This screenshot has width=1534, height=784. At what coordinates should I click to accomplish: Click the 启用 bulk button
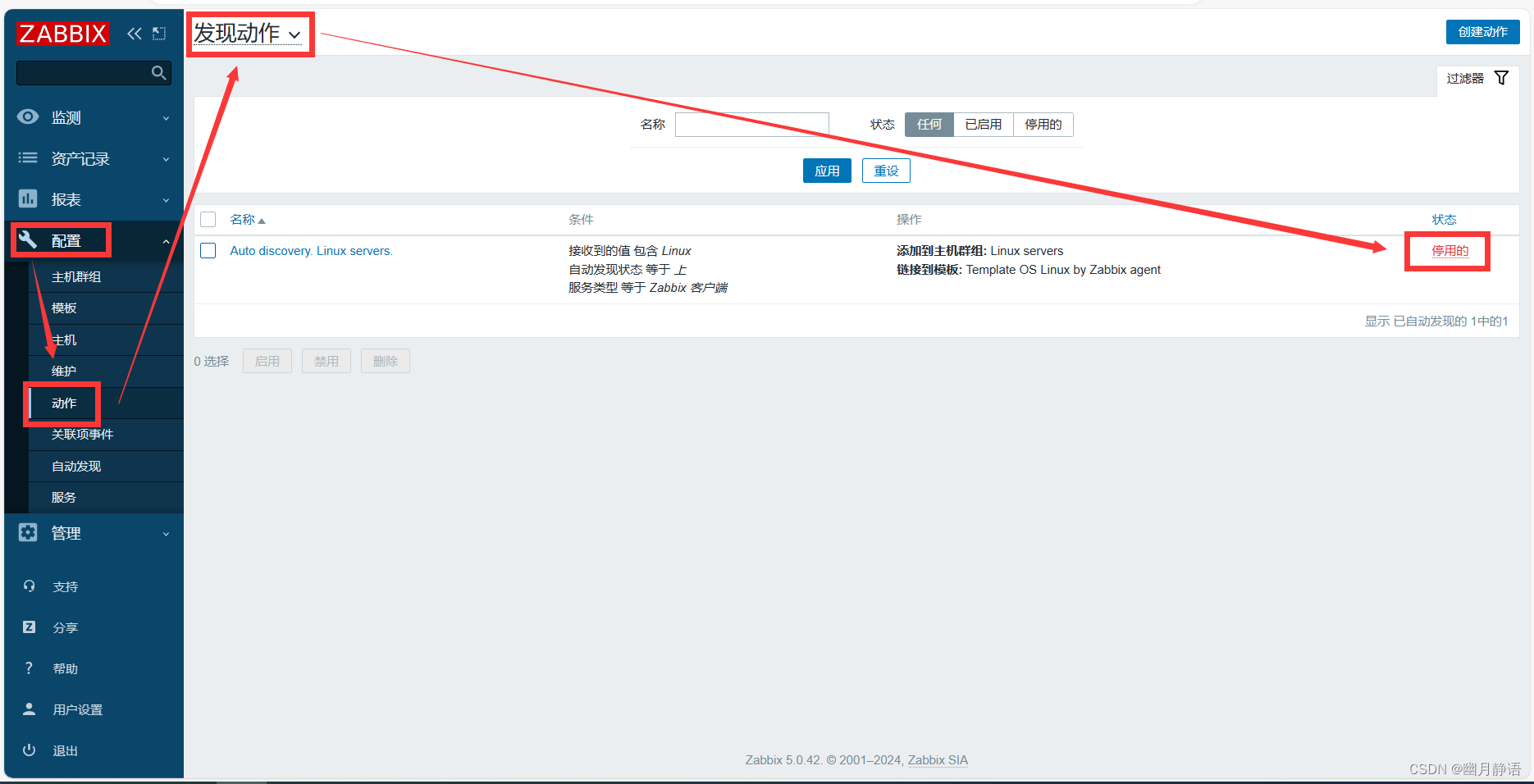pyautogui.click(x=267, y=361)
